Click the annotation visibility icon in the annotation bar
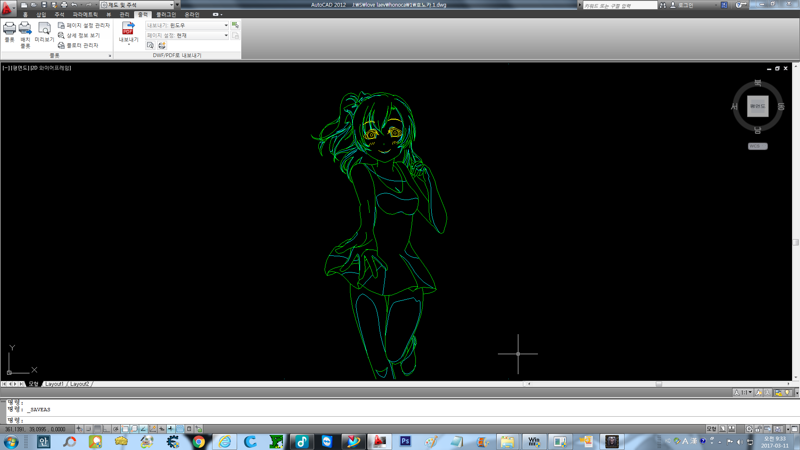Screen dimensions: 800x450 pos(759,392)
